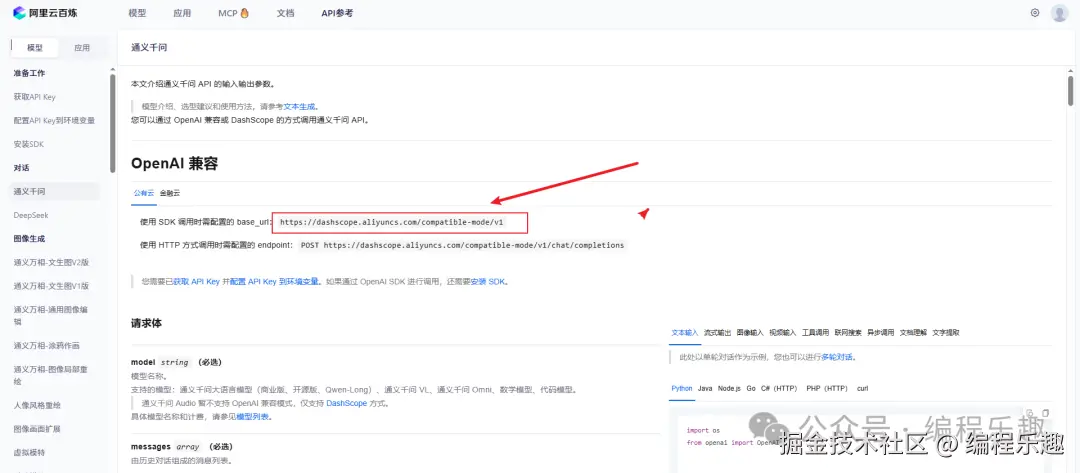Switch code sample to C# (HTTP)
Image resolution: width=1080 pixels, height=473 pixels.
tap(779, 388)
